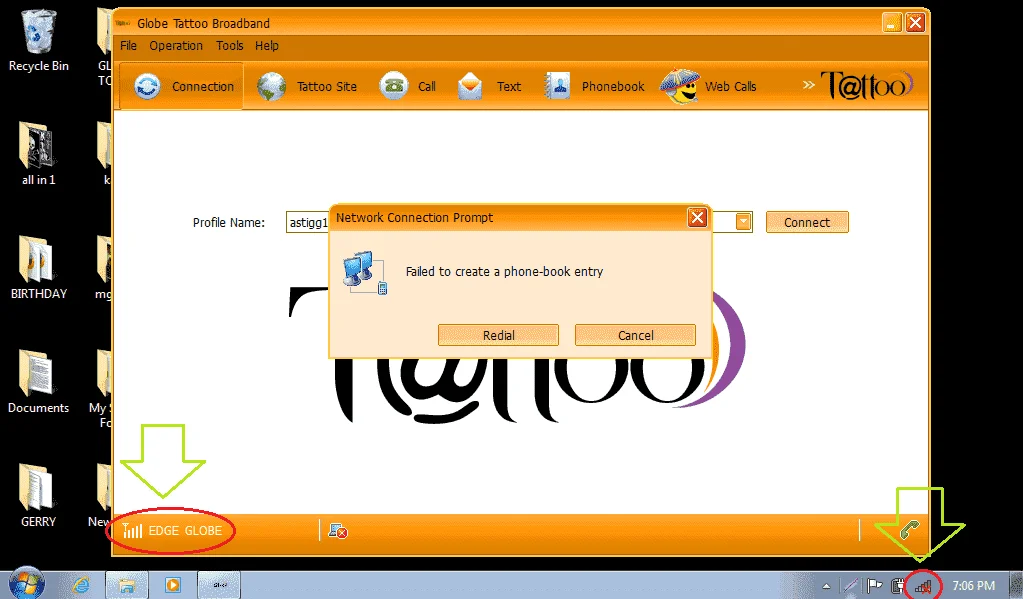
Task: Click the pen tray icon
Action: pyautogui.click(x=849, y=585)
